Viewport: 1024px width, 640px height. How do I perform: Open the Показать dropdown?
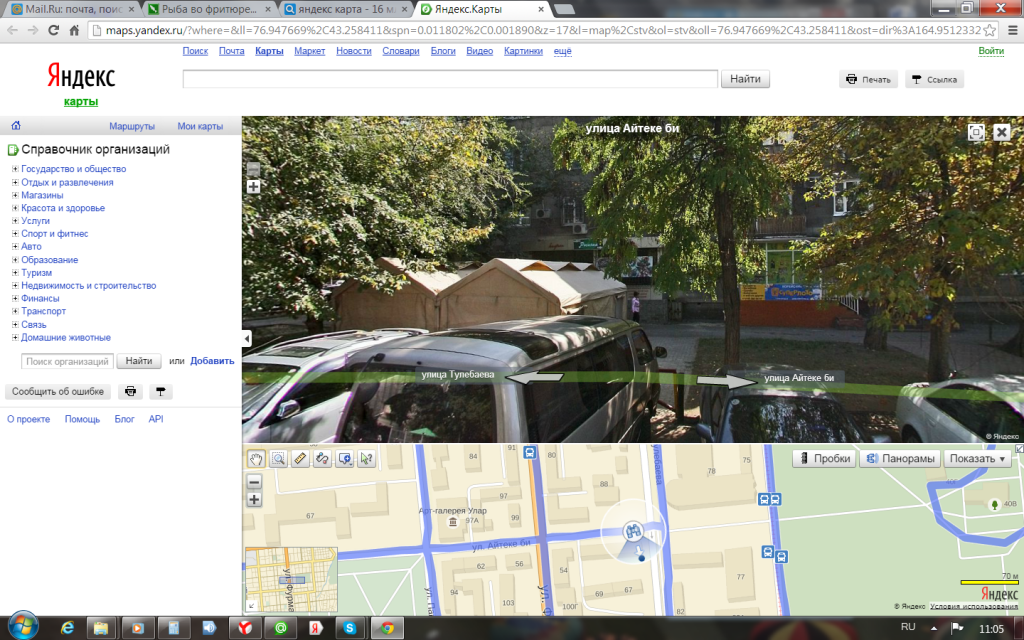click(979, 458)
